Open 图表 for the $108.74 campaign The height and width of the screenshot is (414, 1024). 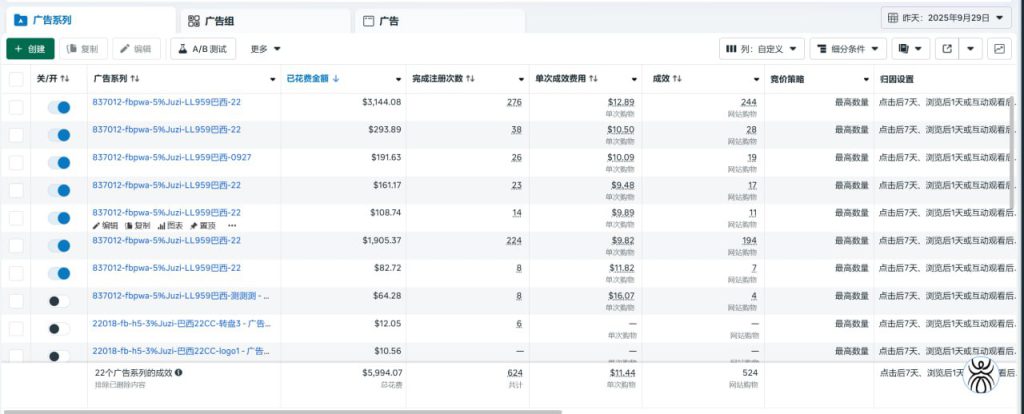(170, 225)
